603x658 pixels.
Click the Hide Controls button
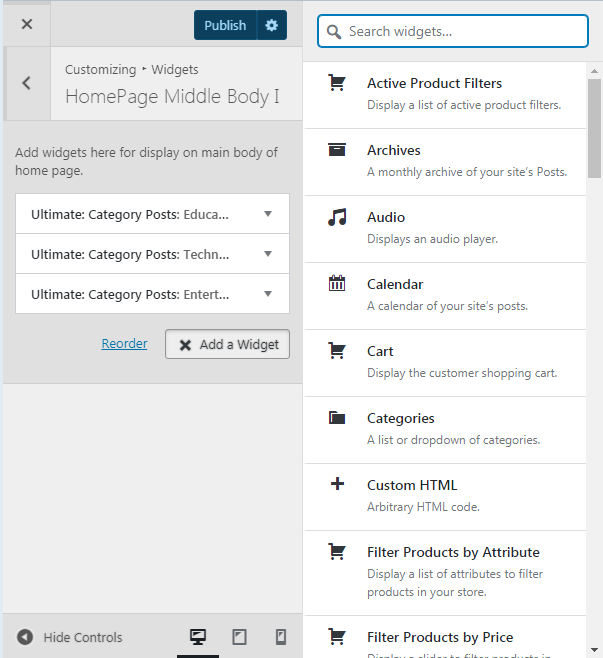[70, 637]
